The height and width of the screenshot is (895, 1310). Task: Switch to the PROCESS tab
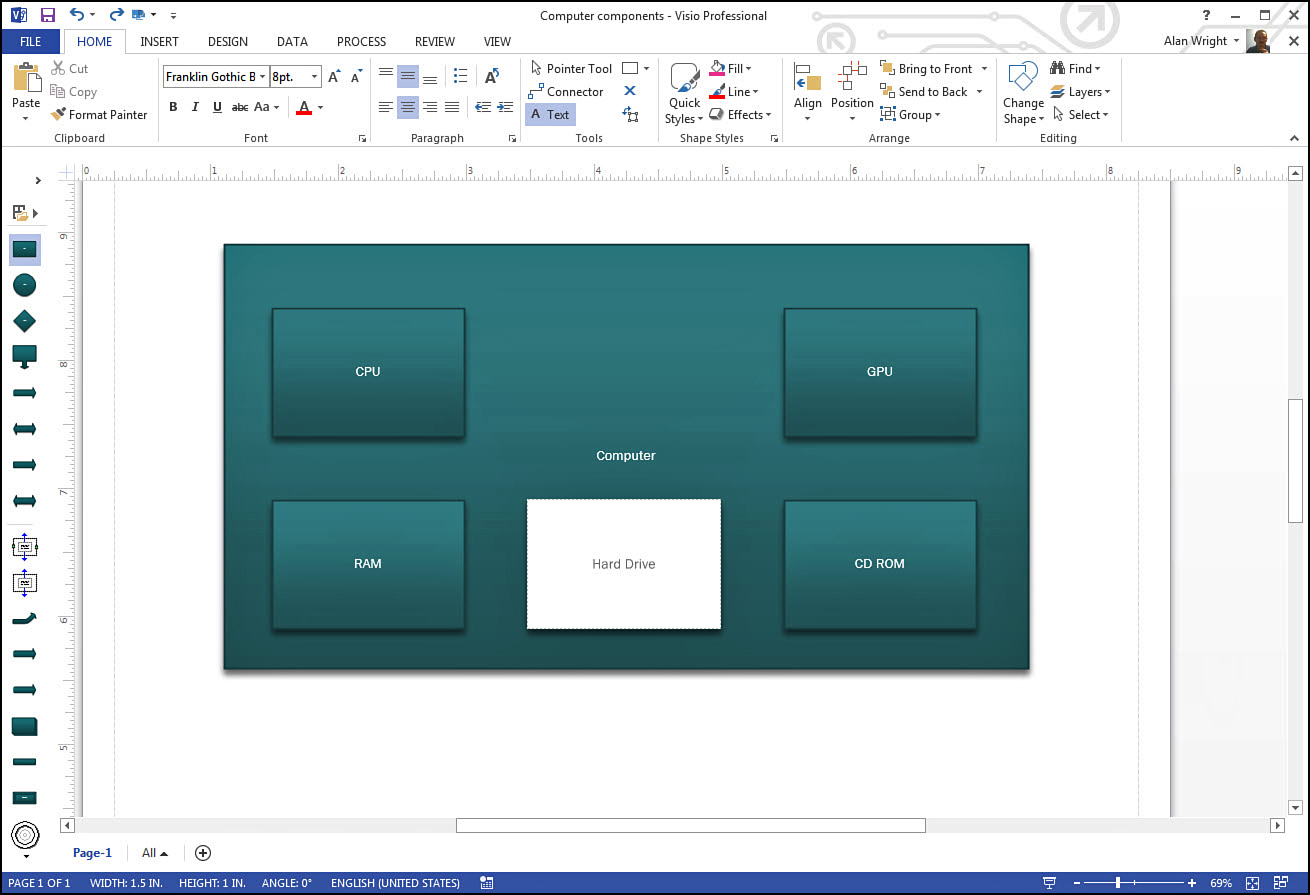[361, 42]
